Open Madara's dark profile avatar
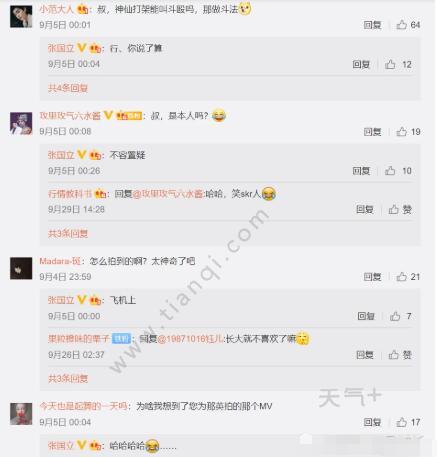 21,268
